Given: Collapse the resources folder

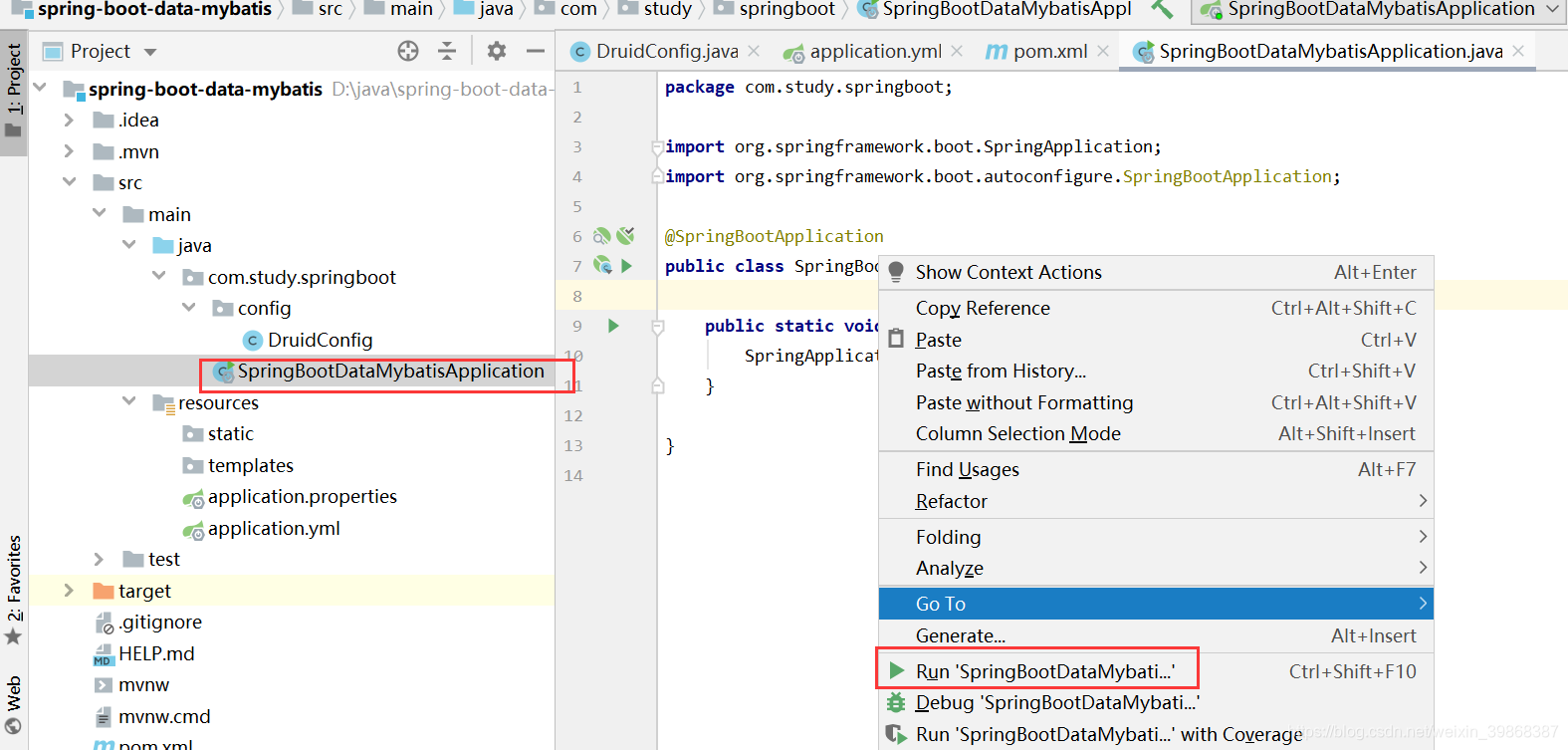Looking at the screenshot, I should (x=128, y=401).
